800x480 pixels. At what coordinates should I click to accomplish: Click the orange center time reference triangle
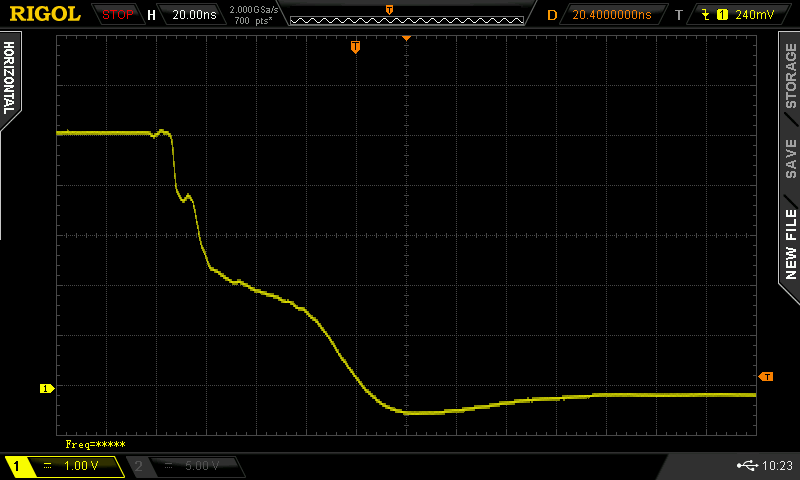click(407, 38)
